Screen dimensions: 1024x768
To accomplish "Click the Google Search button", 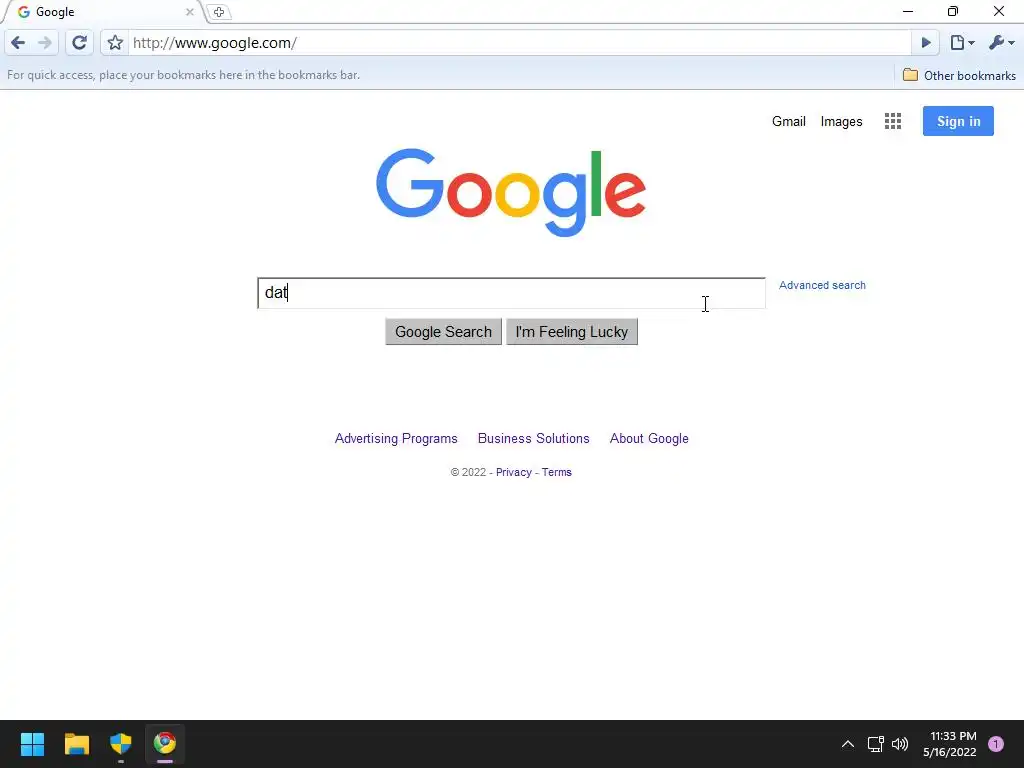I will click(x=443, y=332).
